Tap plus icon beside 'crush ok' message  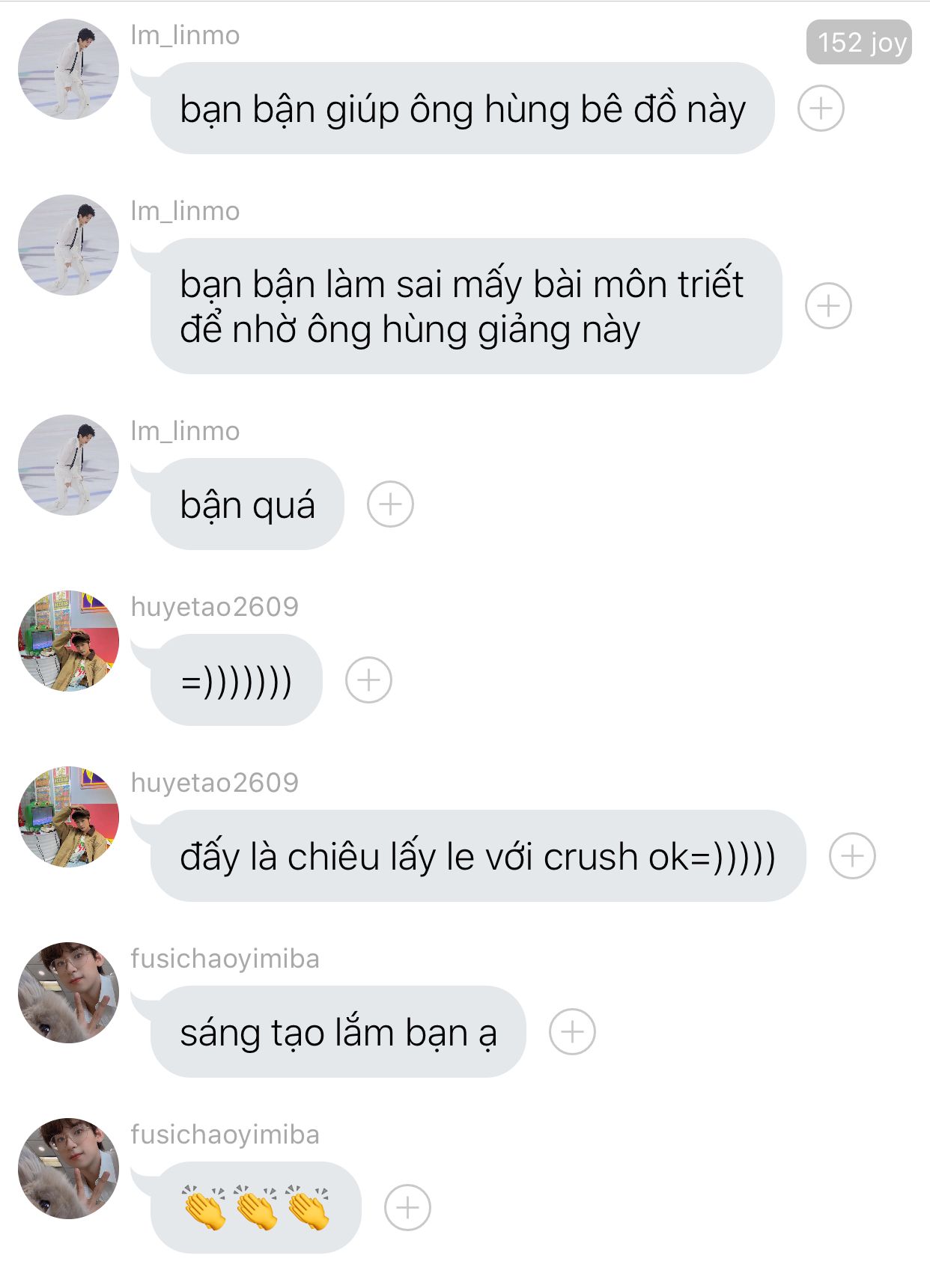pyautogui.click(x=852, y=856)
